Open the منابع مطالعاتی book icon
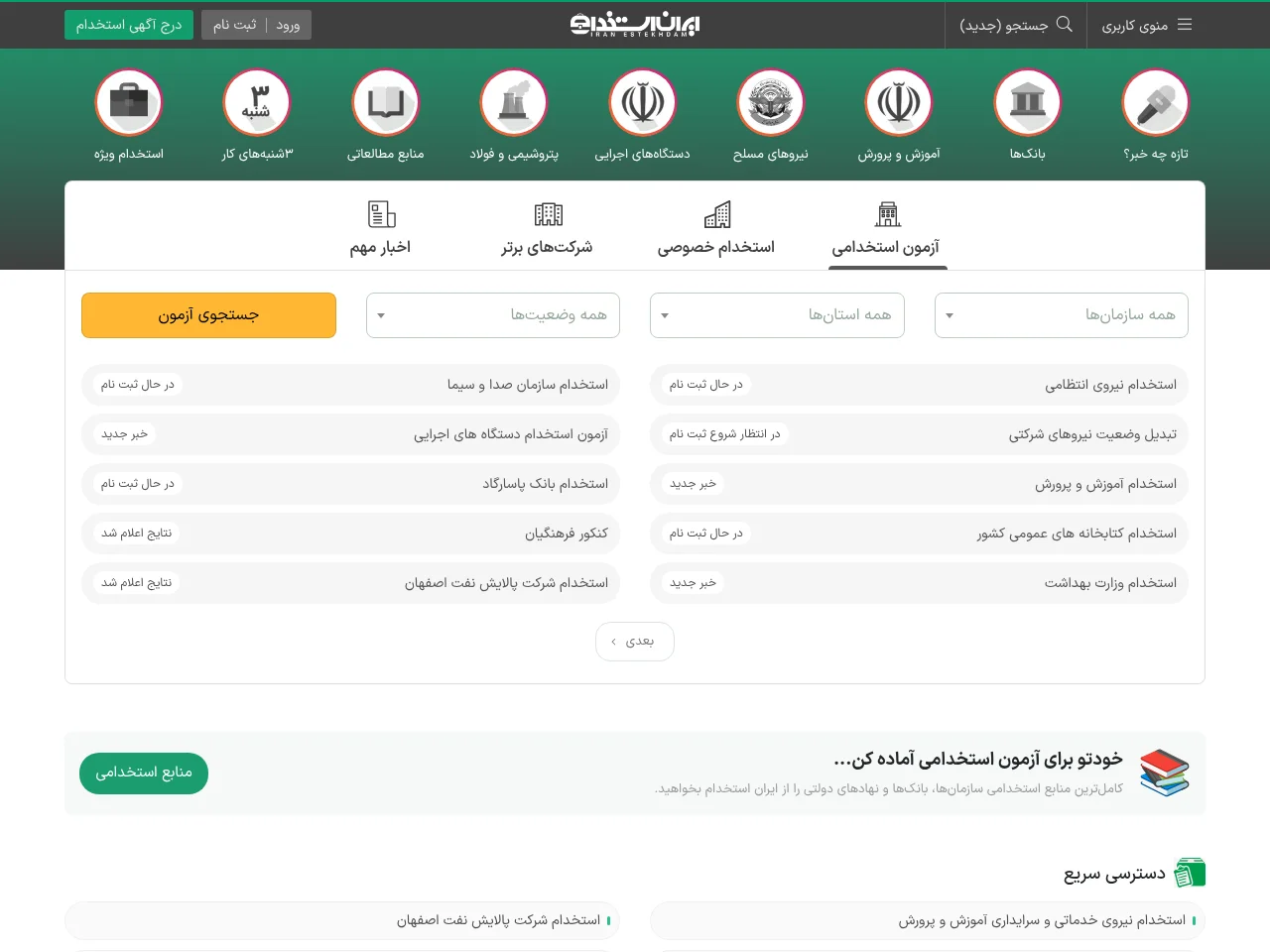The width and height of the screenshot is (1270, 952). [386, 102]
